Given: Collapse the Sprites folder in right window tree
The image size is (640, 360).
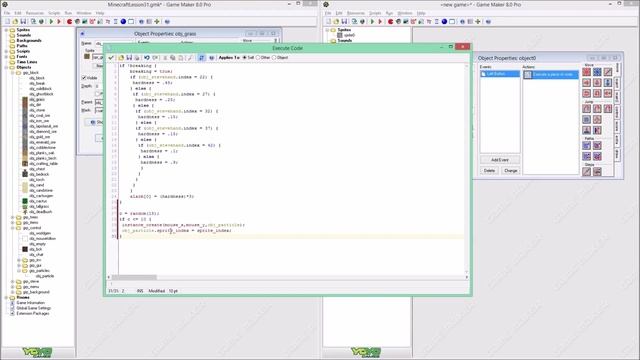Looking at the screenshot, I should (327, 30).
